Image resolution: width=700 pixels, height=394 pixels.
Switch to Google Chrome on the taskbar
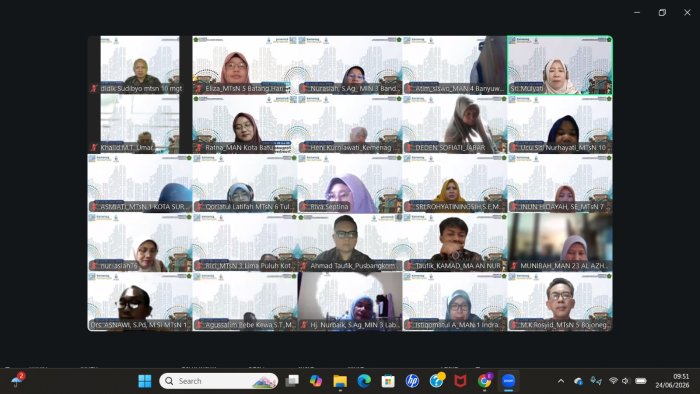(484, 381)
